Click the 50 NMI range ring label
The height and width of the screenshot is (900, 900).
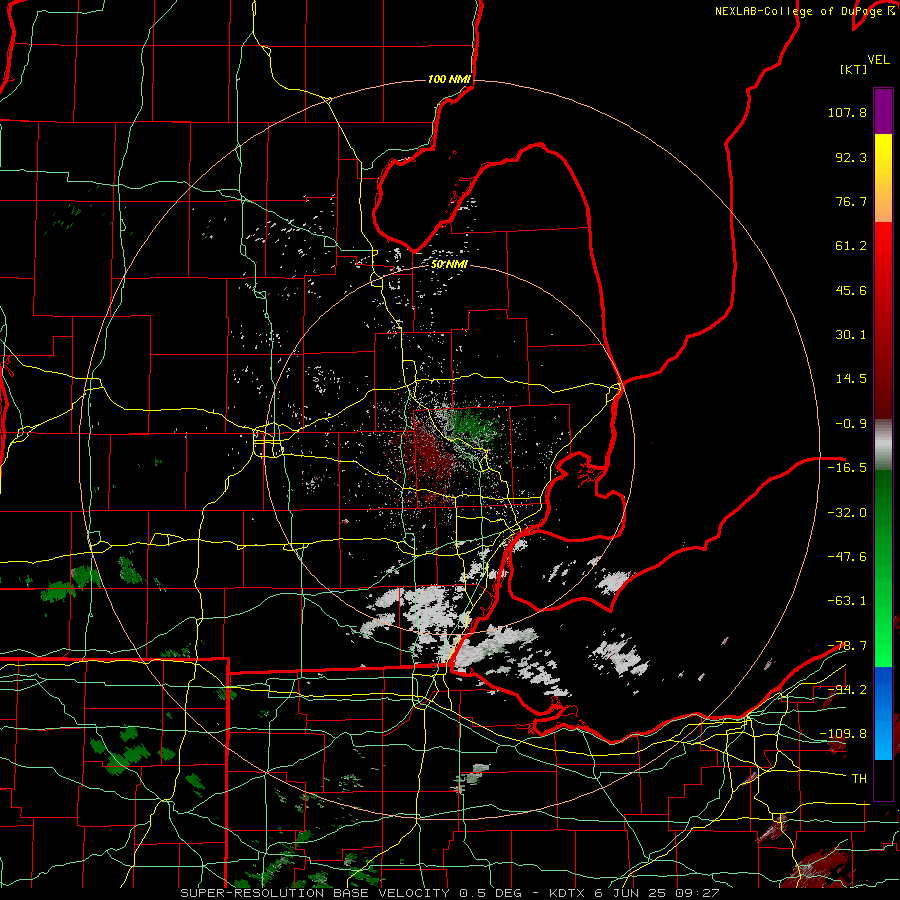[x=449, y=265]
